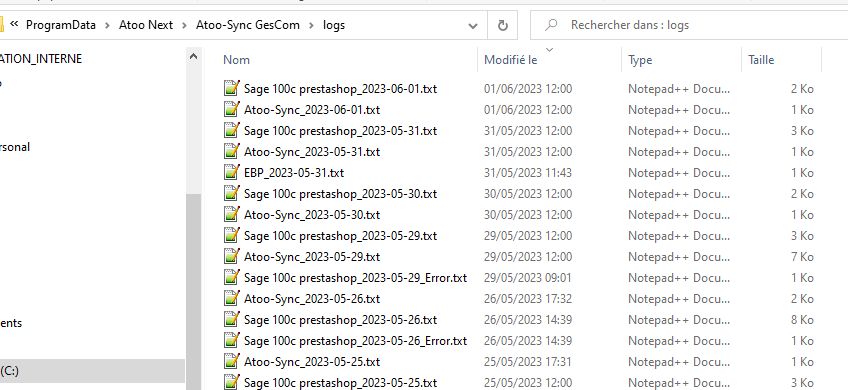The image size is (848, 390).
Task: Click the icon of Atoo-Sync_2023-05-29.txt
Action: click(x=231, y=256)
